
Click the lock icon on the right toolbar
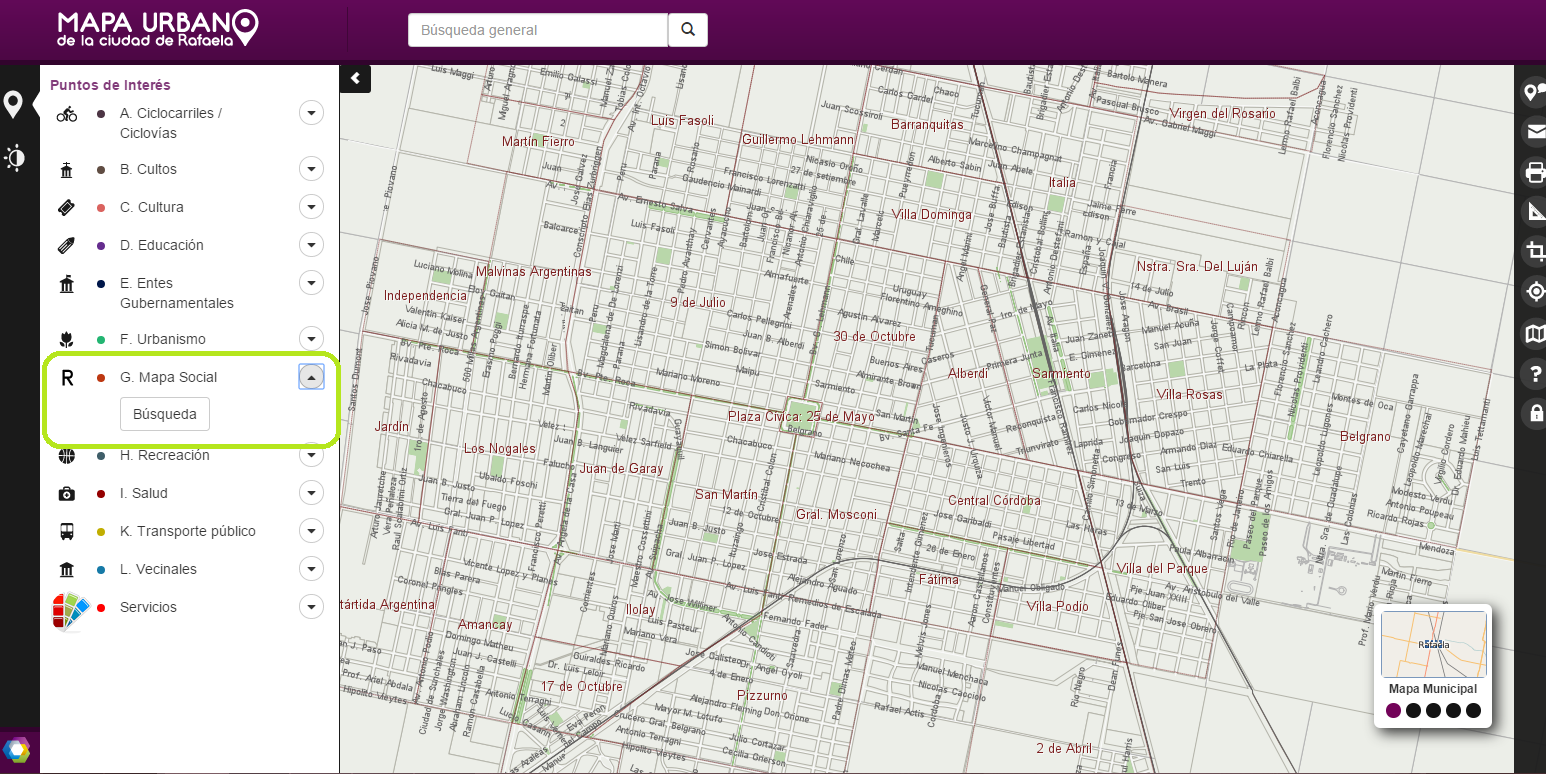[x=1535, y=412]
